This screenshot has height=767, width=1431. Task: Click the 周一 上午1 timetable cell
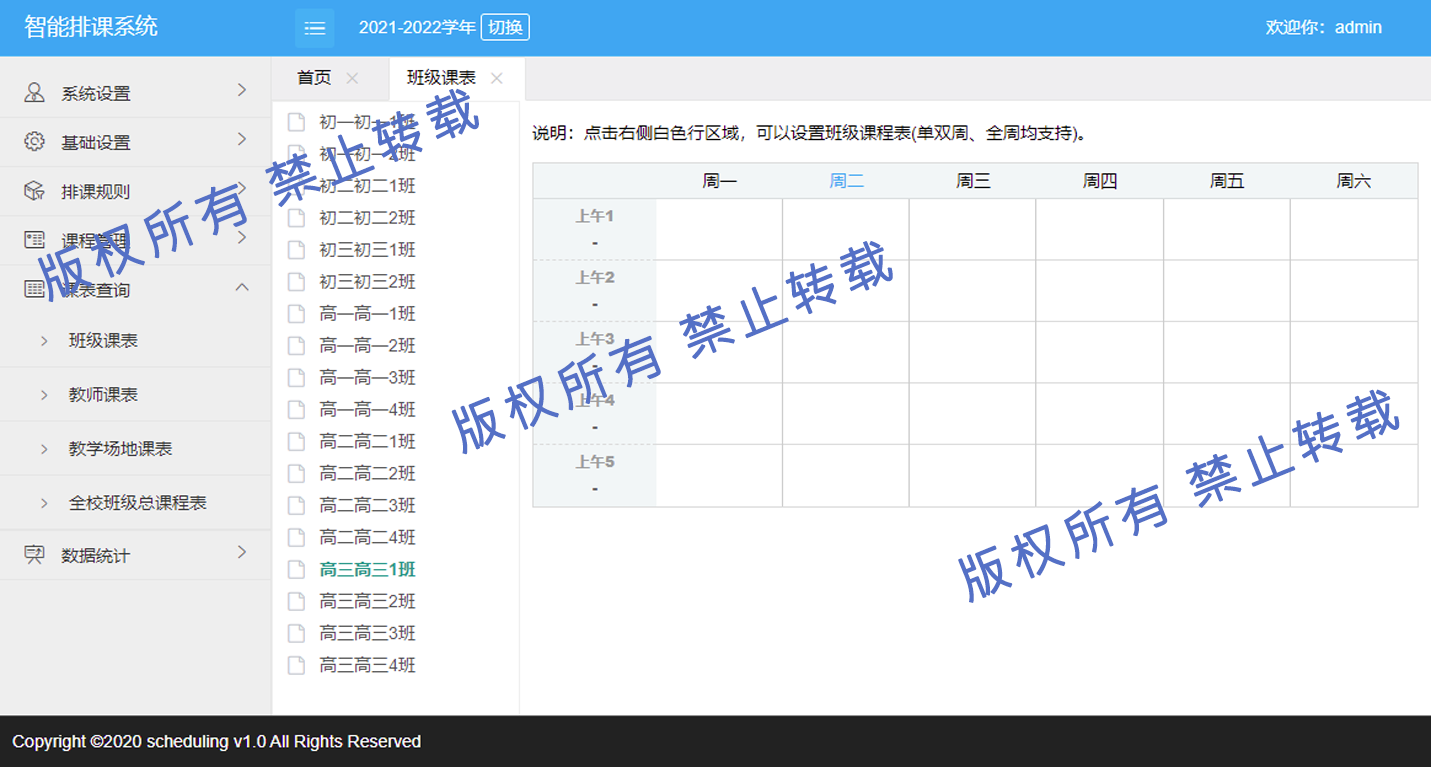tap(719, 229)
